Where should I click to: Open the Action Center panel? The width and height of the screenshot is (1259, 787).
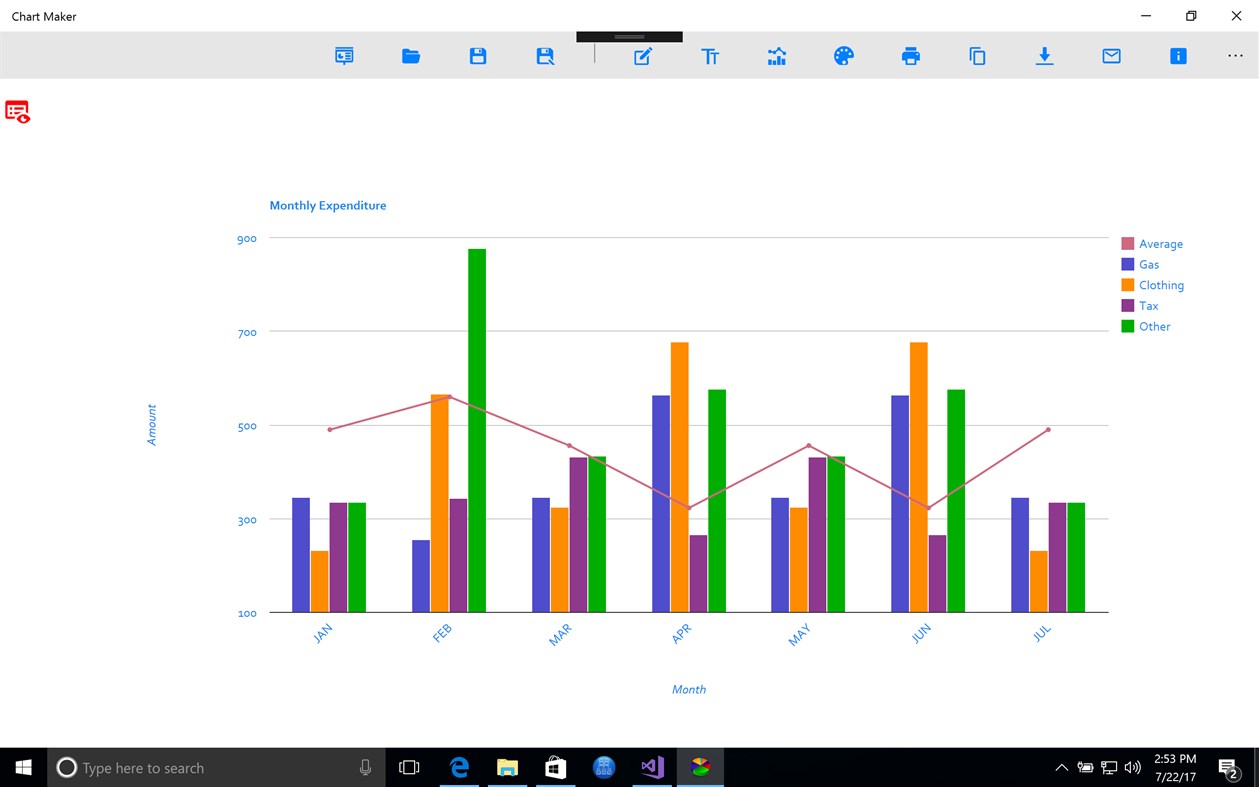1228,767
